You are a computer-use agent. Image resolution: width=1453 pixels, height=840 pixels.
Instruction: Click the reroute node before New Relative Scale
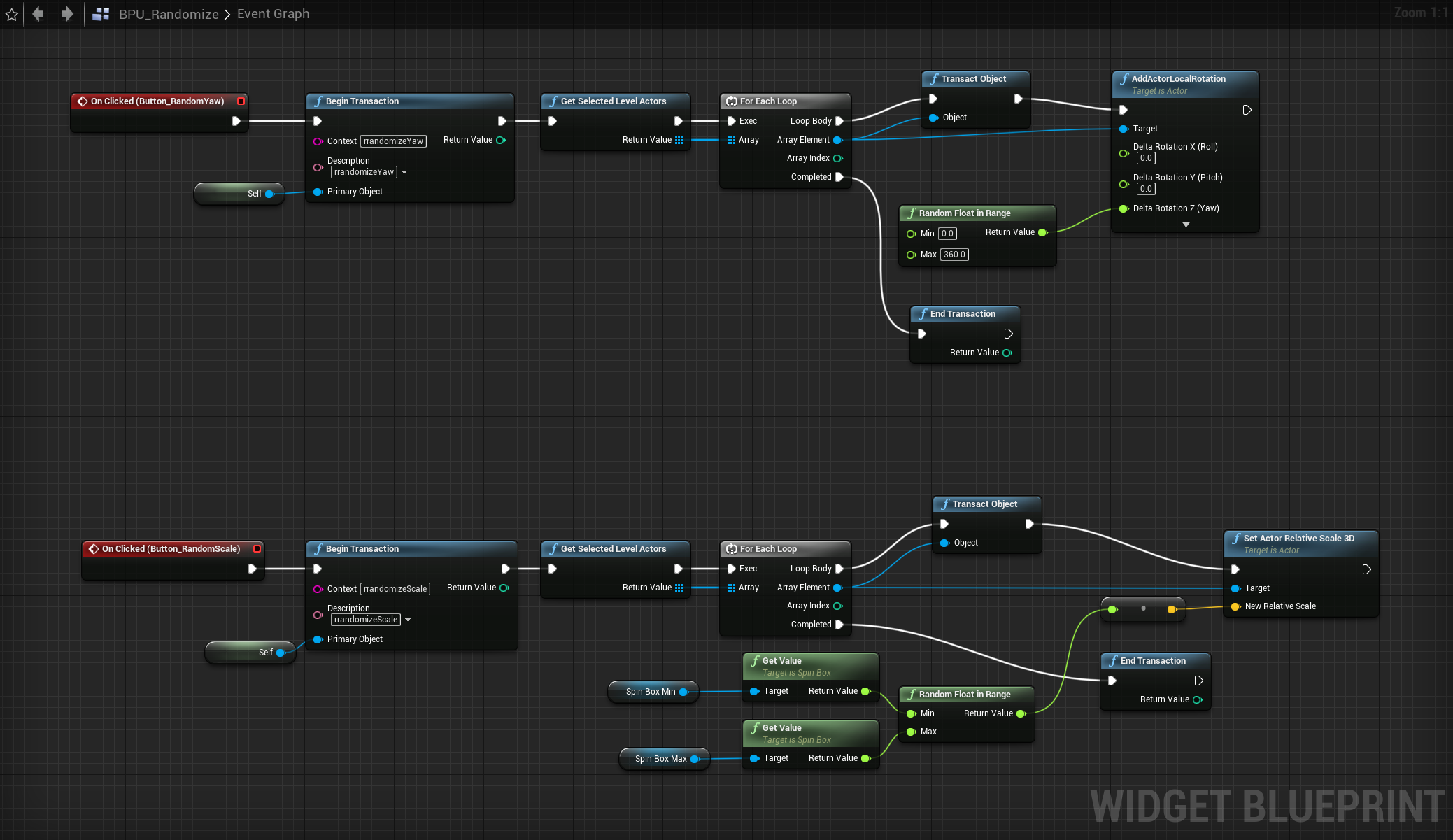click(1143, 608)
